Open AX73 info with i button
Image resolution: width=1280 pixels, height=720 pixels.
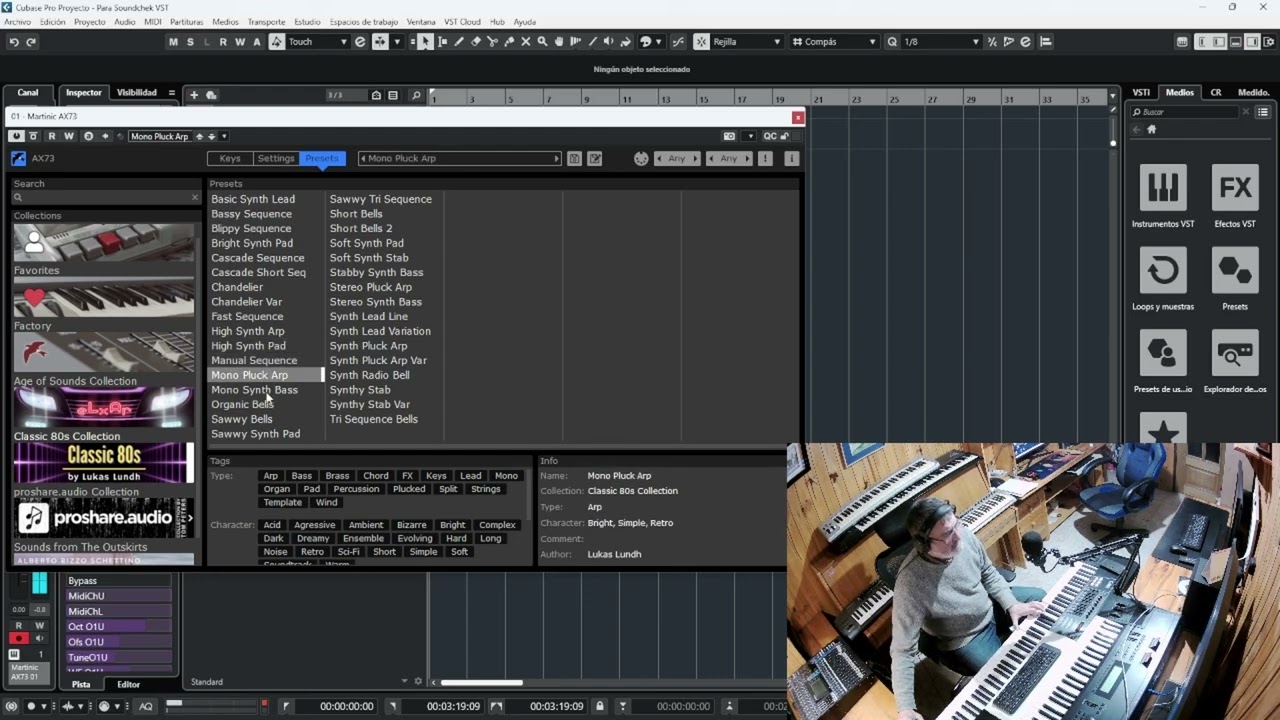click(791, 158)
